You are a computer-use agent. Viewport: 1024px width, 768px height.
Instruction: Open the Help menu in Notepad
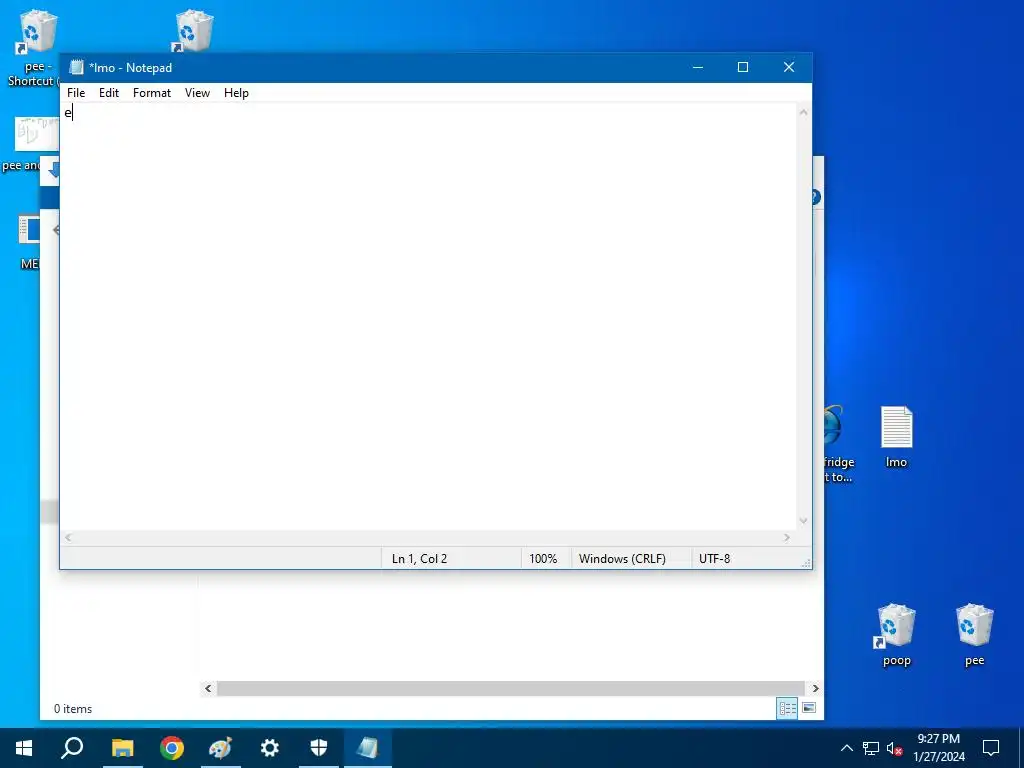point(236,93)
